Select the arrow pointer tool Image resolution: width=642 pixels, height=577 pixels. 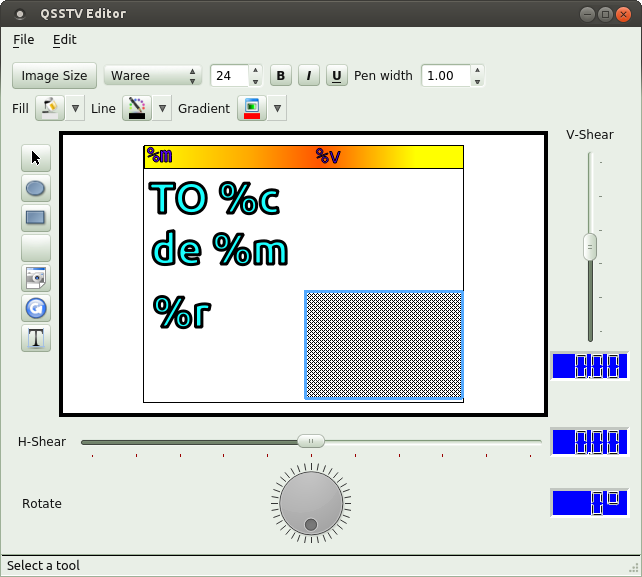[36, 157]
